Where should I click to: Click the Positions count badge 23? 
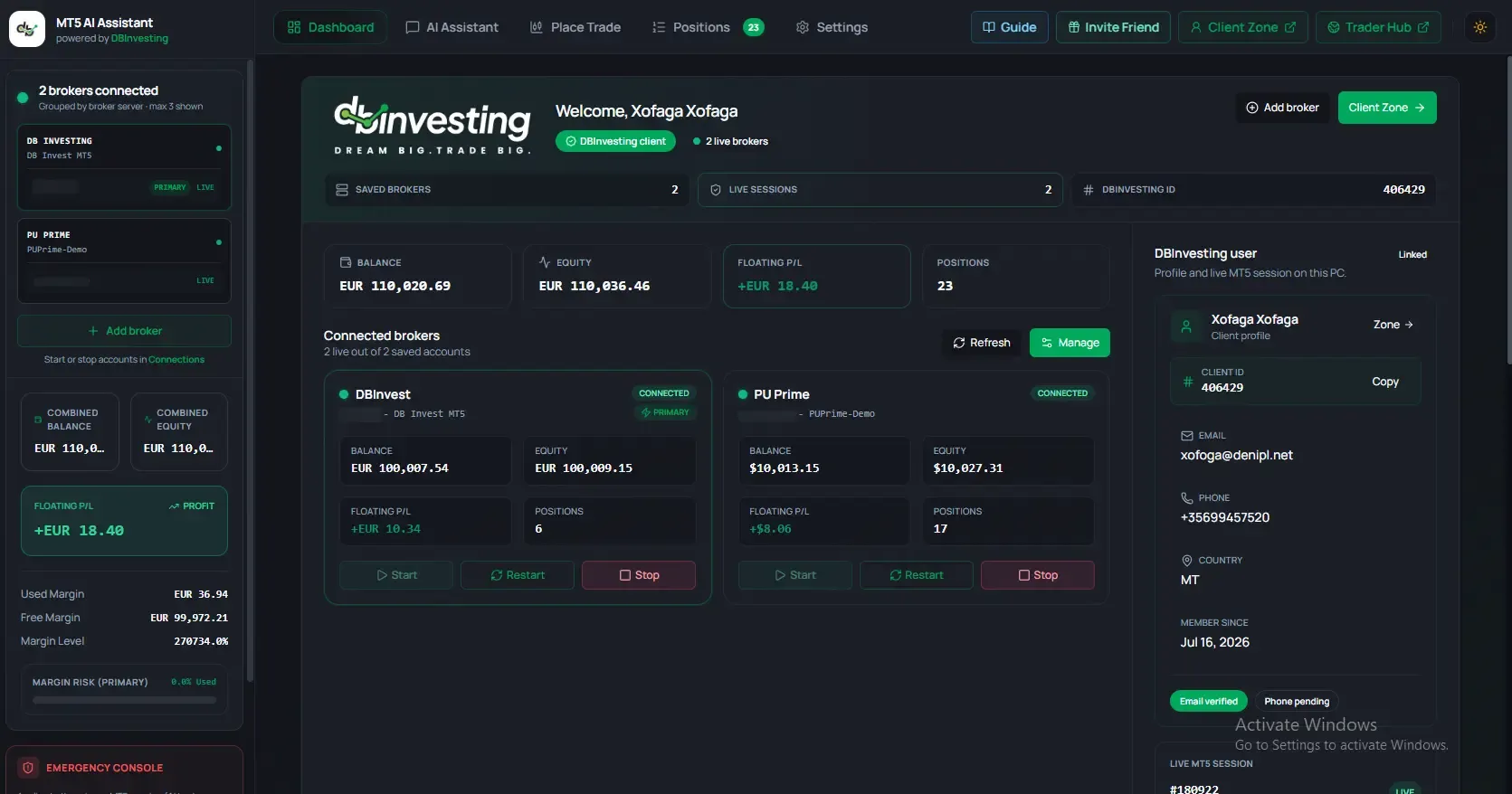pyautogui.click(x=754, y=27)
